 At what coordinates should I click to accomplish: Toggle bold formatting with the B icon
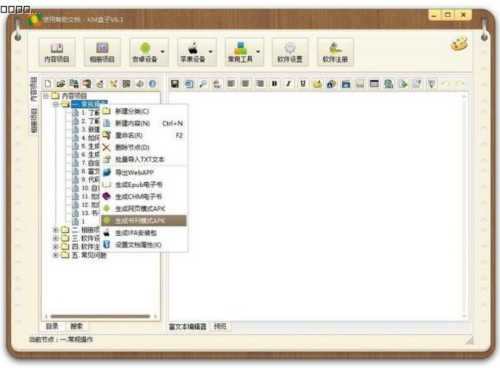(x=274, y=84)
